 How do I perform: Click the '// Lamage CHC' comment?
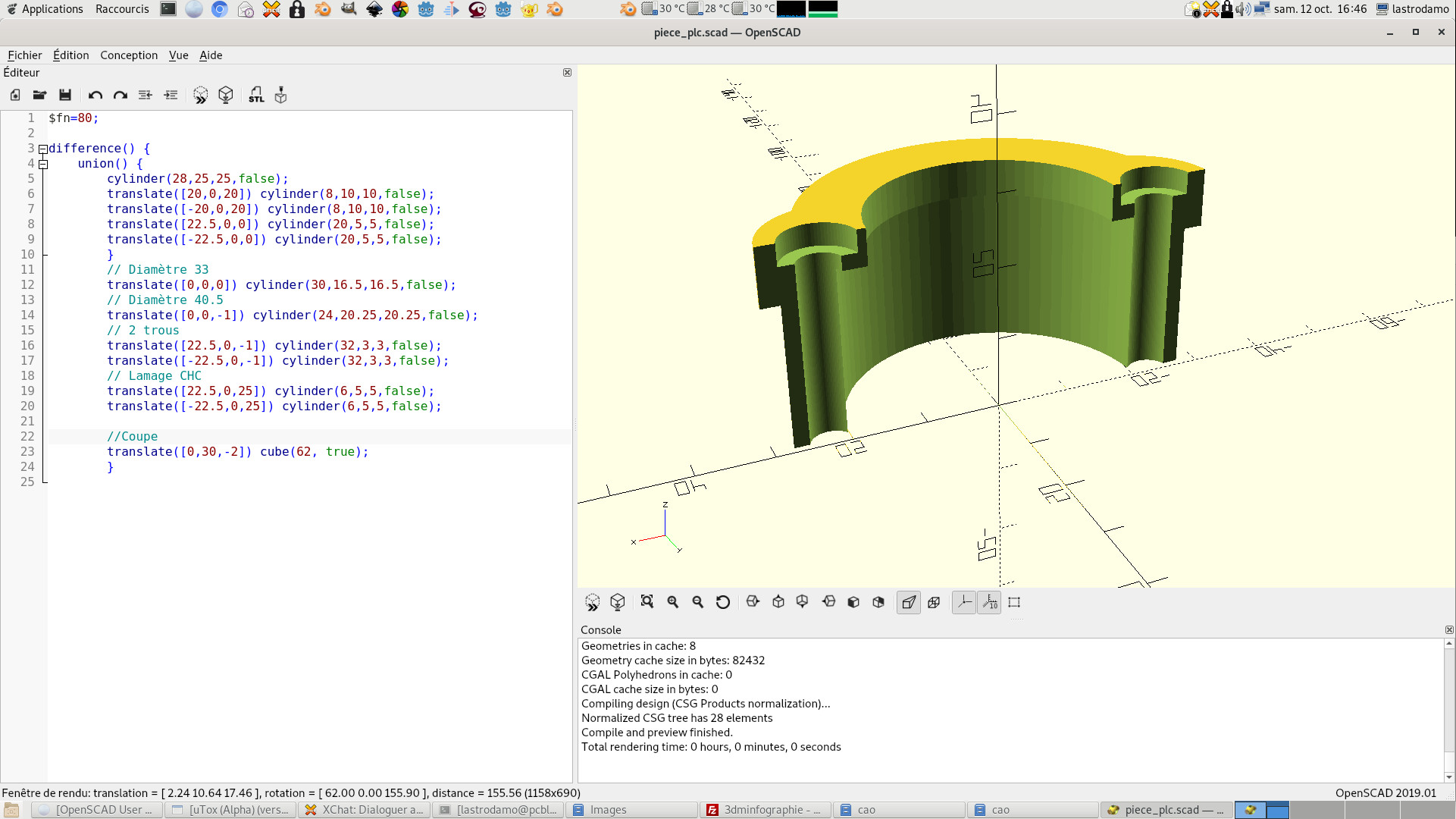[155, 376]
